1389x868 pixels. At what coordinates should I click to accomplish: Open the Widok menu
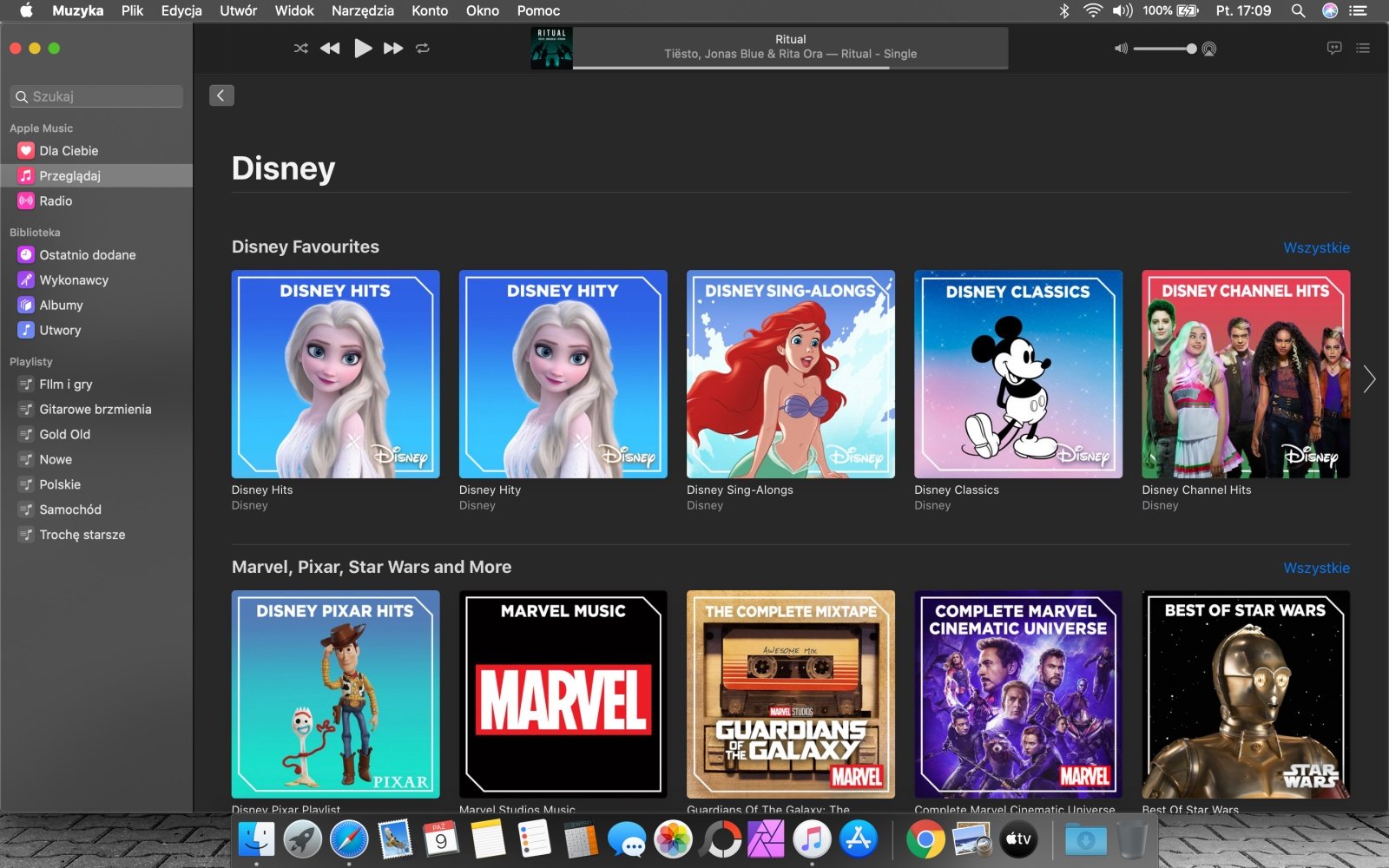click(294, 10)
